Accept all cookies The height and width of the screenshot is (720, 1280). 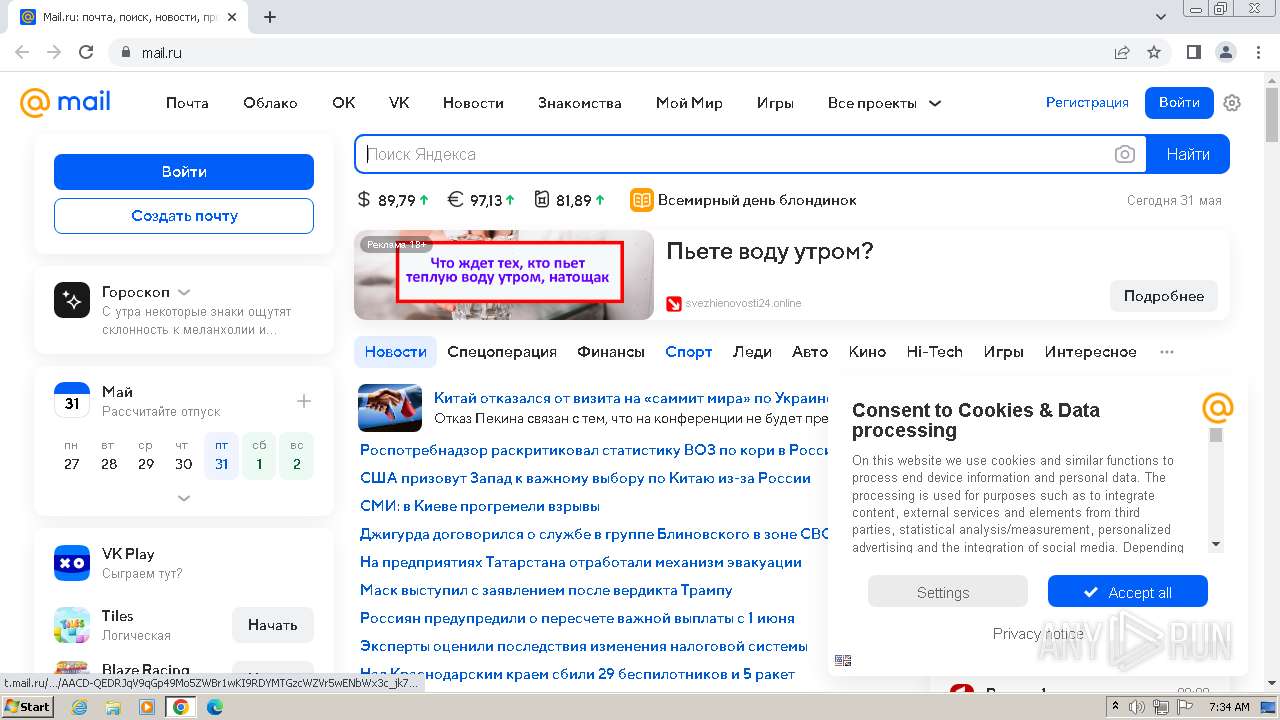[1128, 592]
